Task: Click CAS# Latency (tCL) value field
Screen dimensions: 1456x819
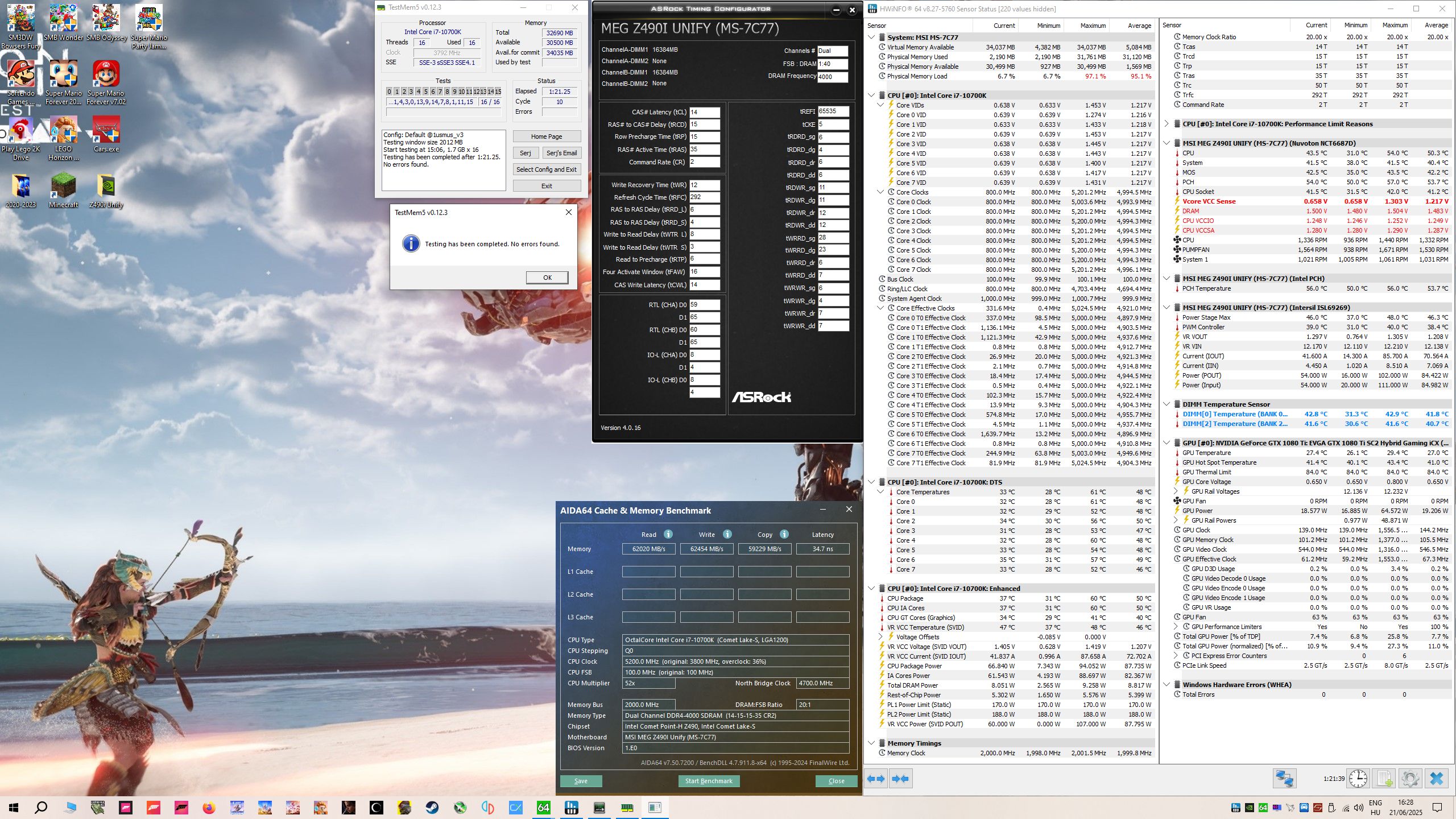Action: pos(705,112)
